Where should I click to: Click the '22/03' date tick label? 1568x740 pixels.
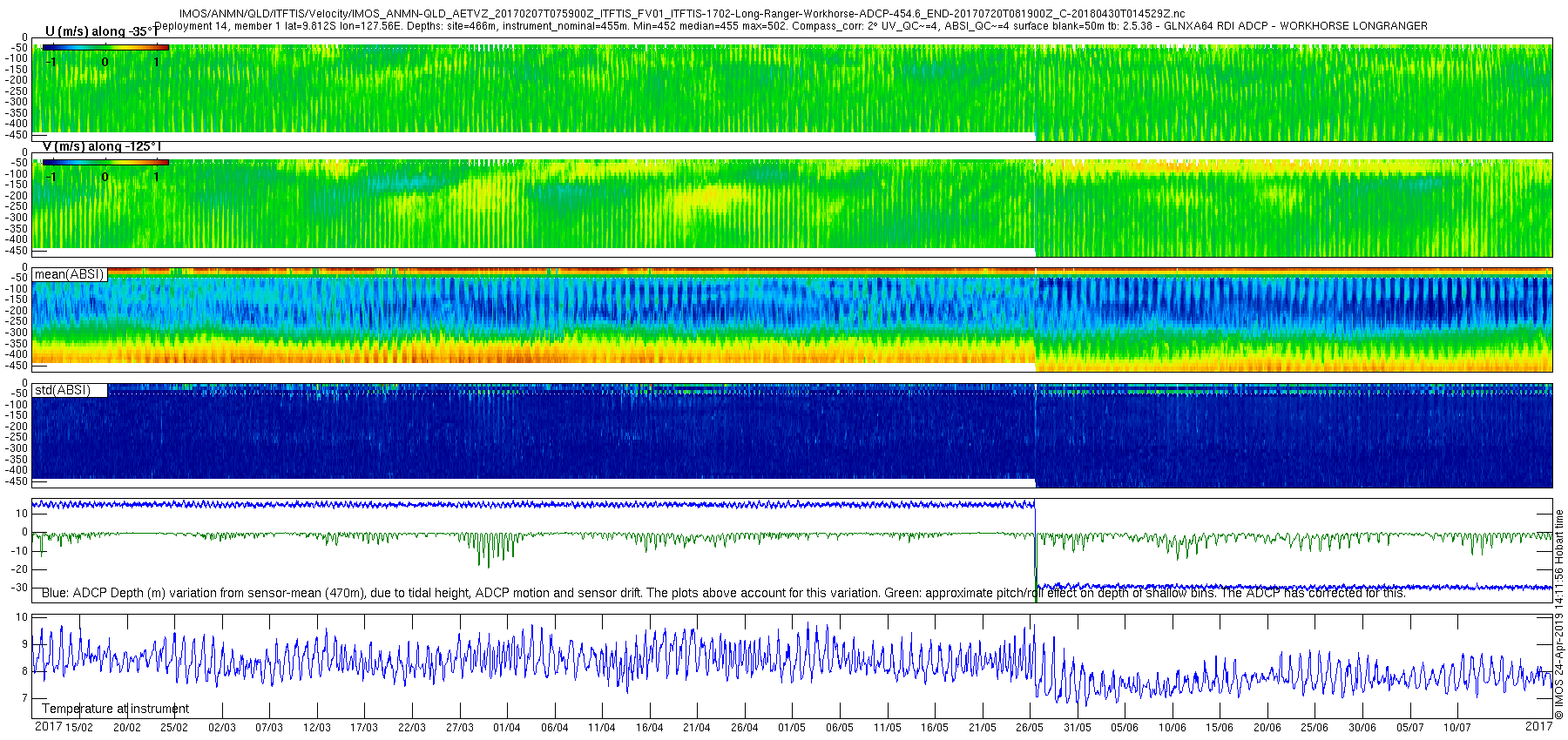tap(412, 727)
